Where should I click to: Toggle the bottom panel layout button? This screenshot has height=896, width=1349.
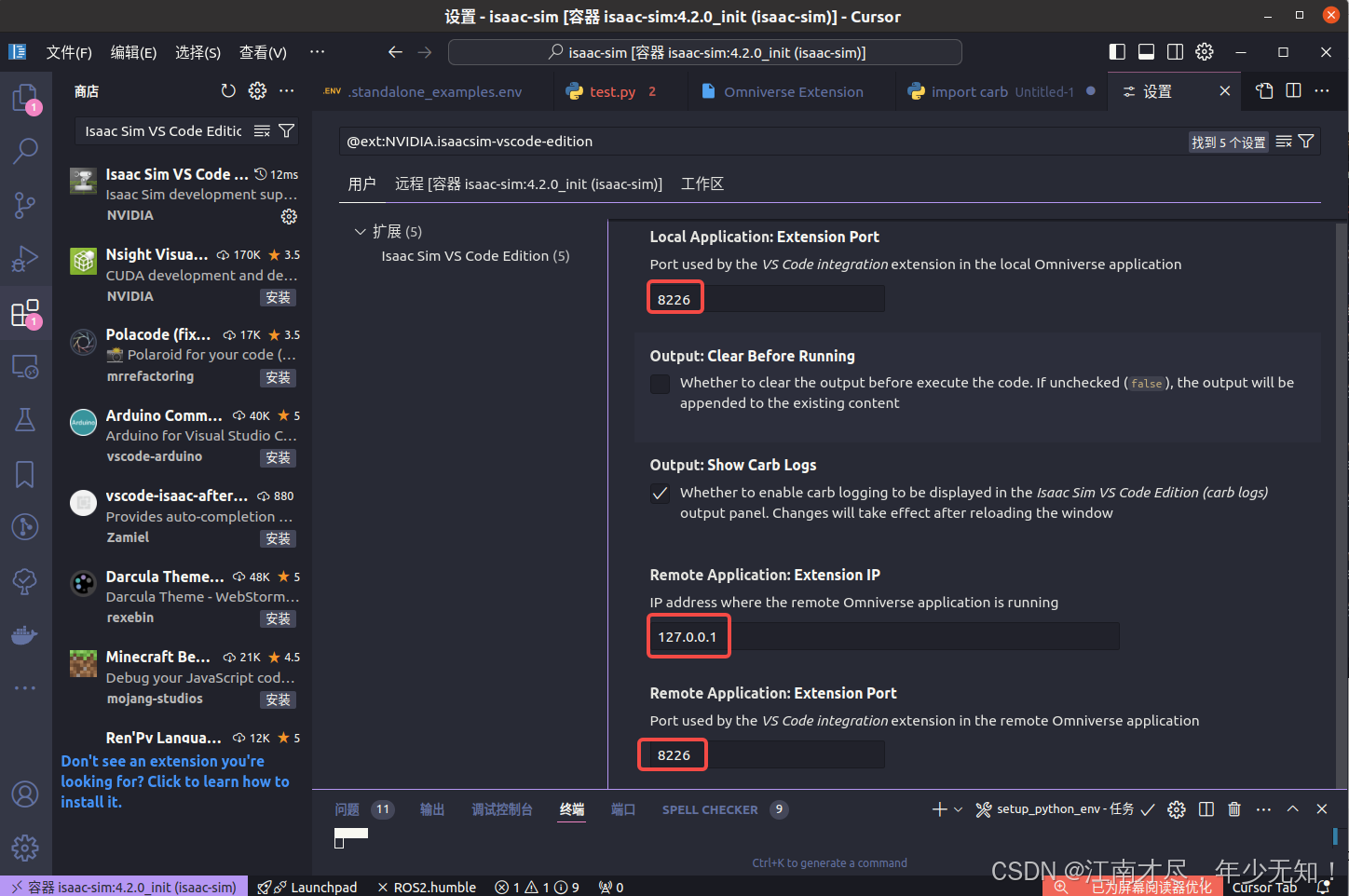coord(1147,52)
